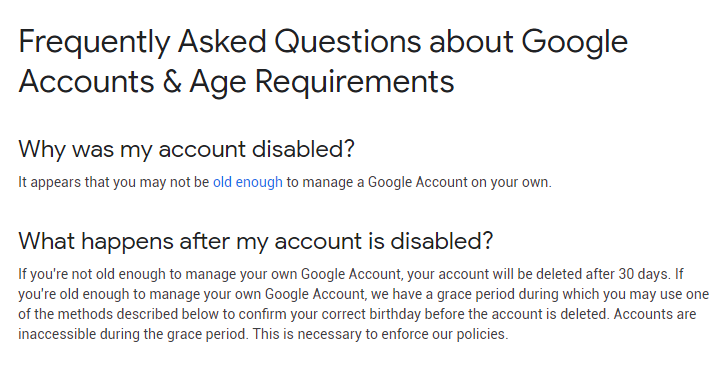This screenshot has height=368, width=721.
Task: Click the "What happens after my account is disabled?" heading
Action: pos(255,242)
